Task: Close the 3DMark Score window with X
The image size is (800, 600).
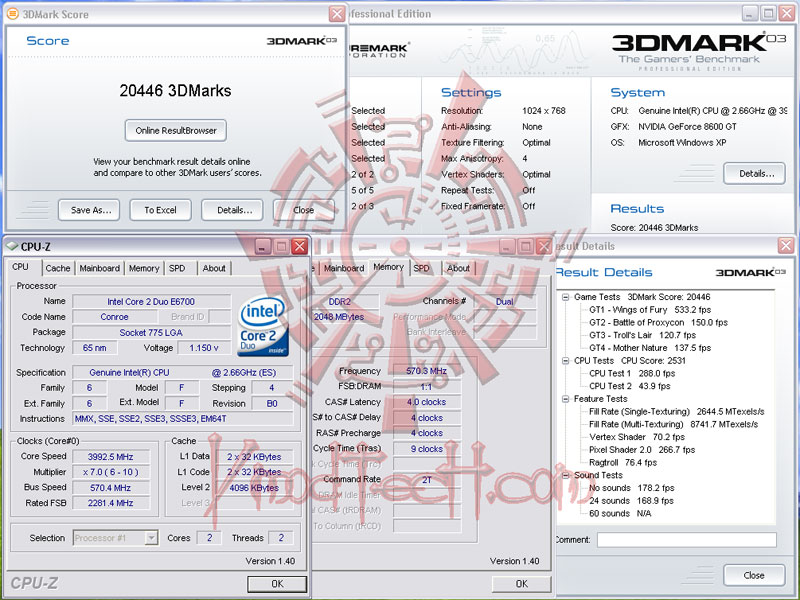Action: 337,14
